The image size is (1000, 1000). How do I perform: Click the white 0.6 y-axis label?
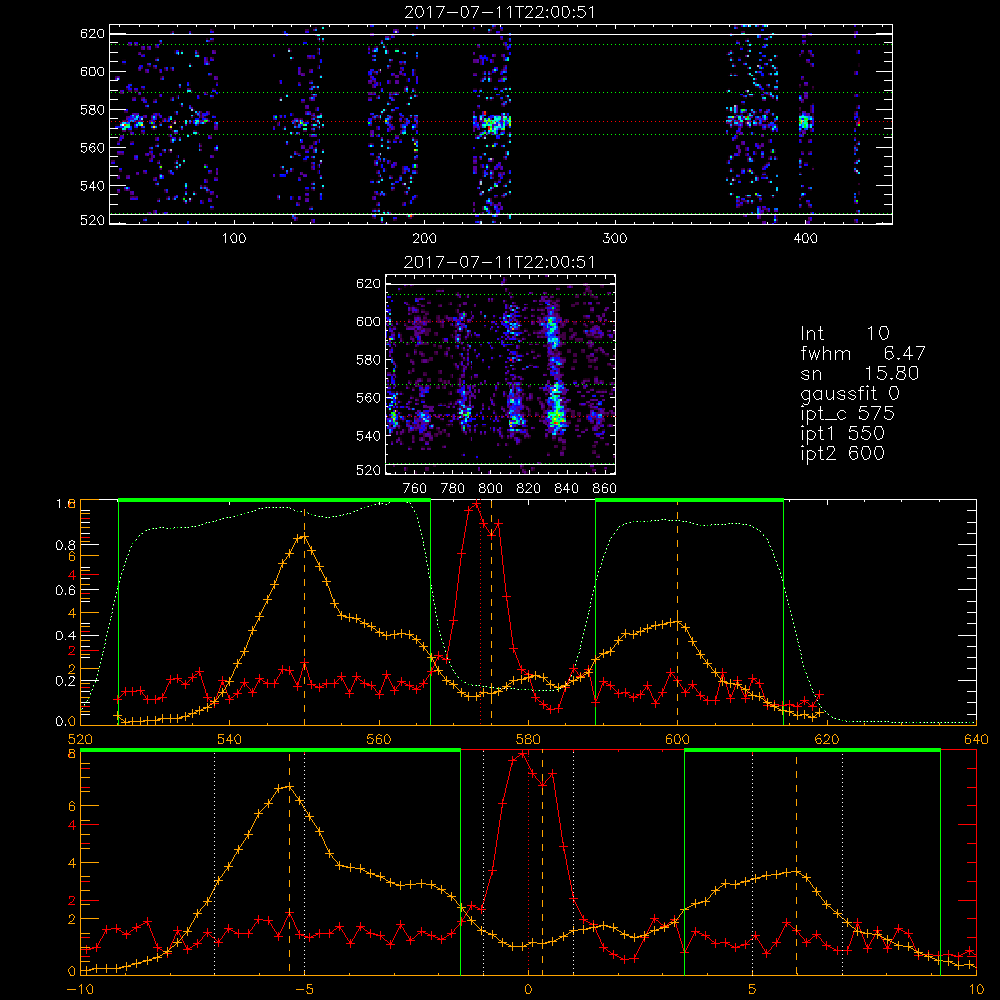click(65, 591)
